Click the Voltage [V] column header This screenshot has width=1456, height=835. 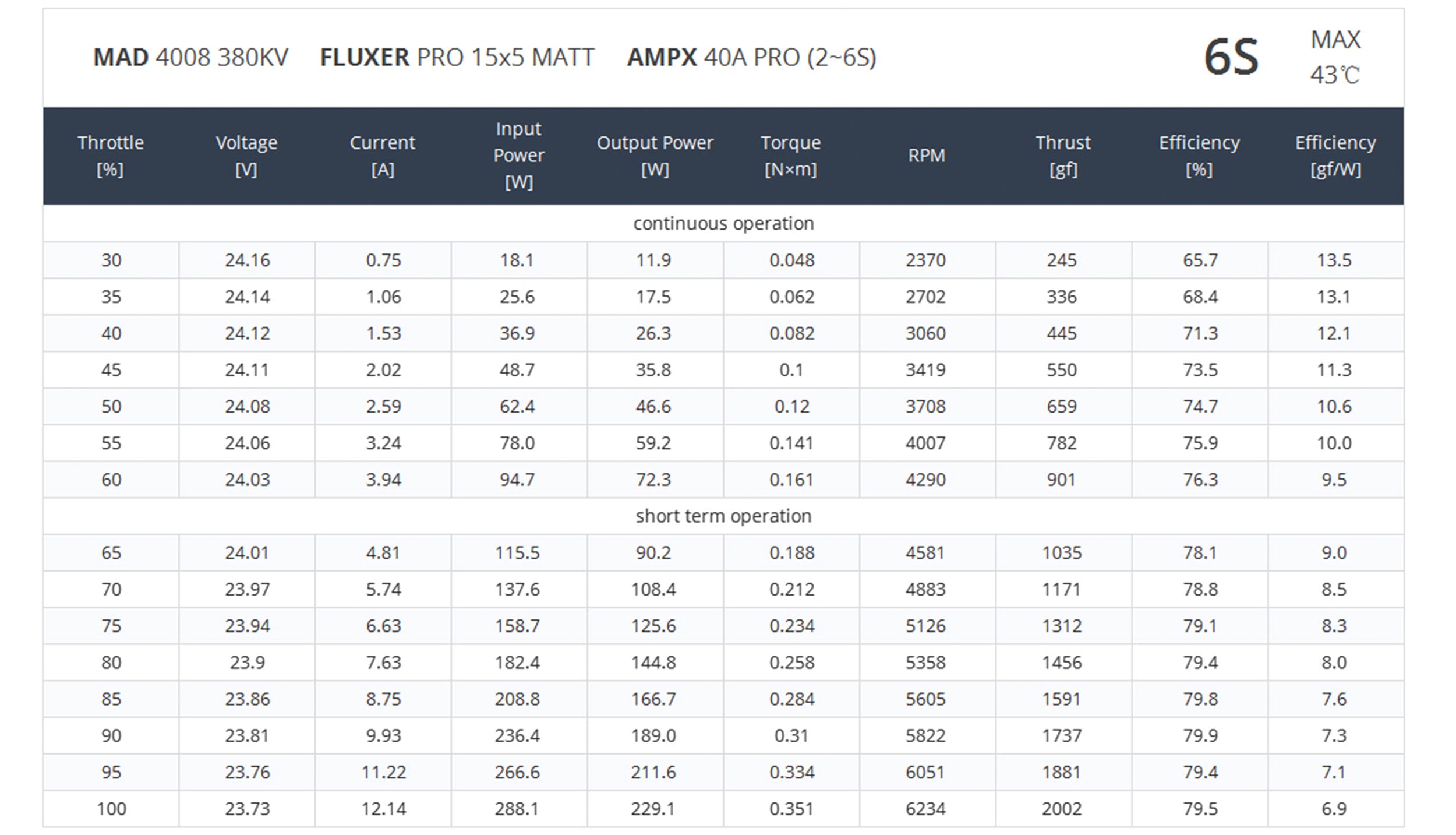coord(247,156)
